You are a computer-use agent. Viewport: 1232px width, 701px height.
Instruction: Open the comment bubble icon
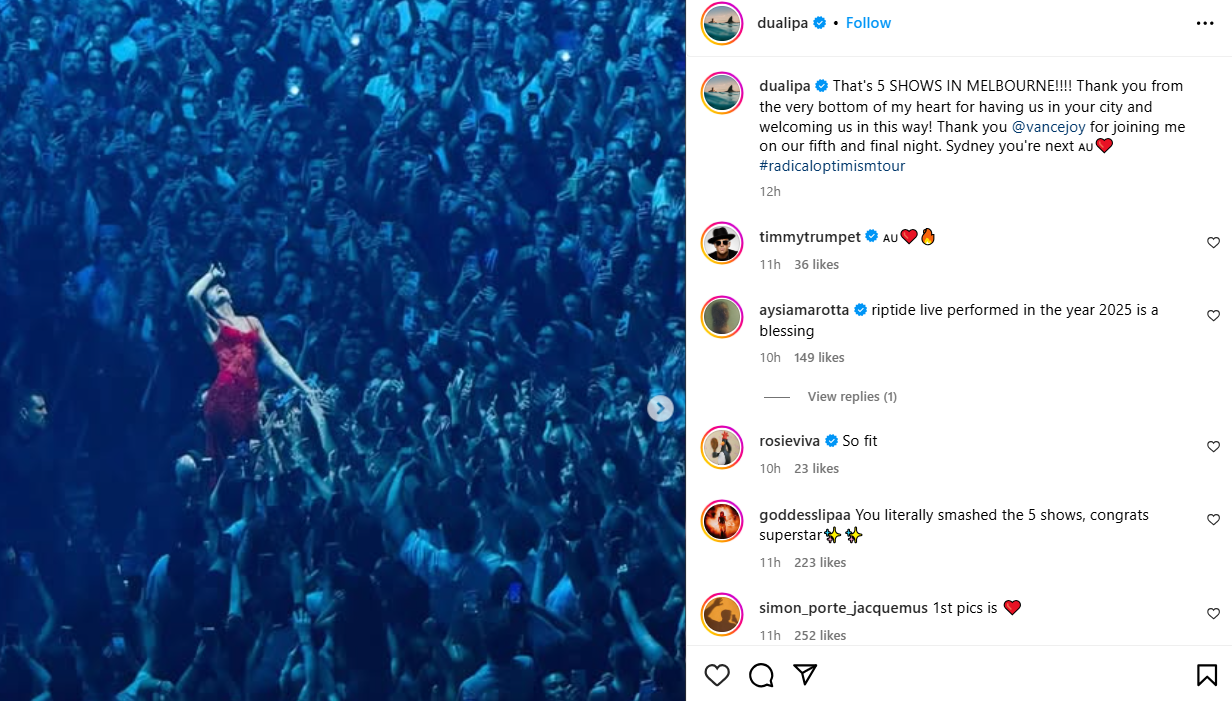(x=761, y=675)
